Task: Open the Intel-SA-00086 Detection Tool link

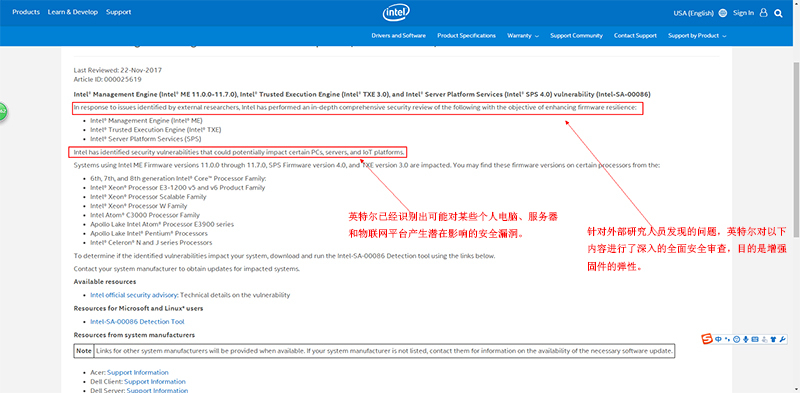Action: [x=137, y=322]
